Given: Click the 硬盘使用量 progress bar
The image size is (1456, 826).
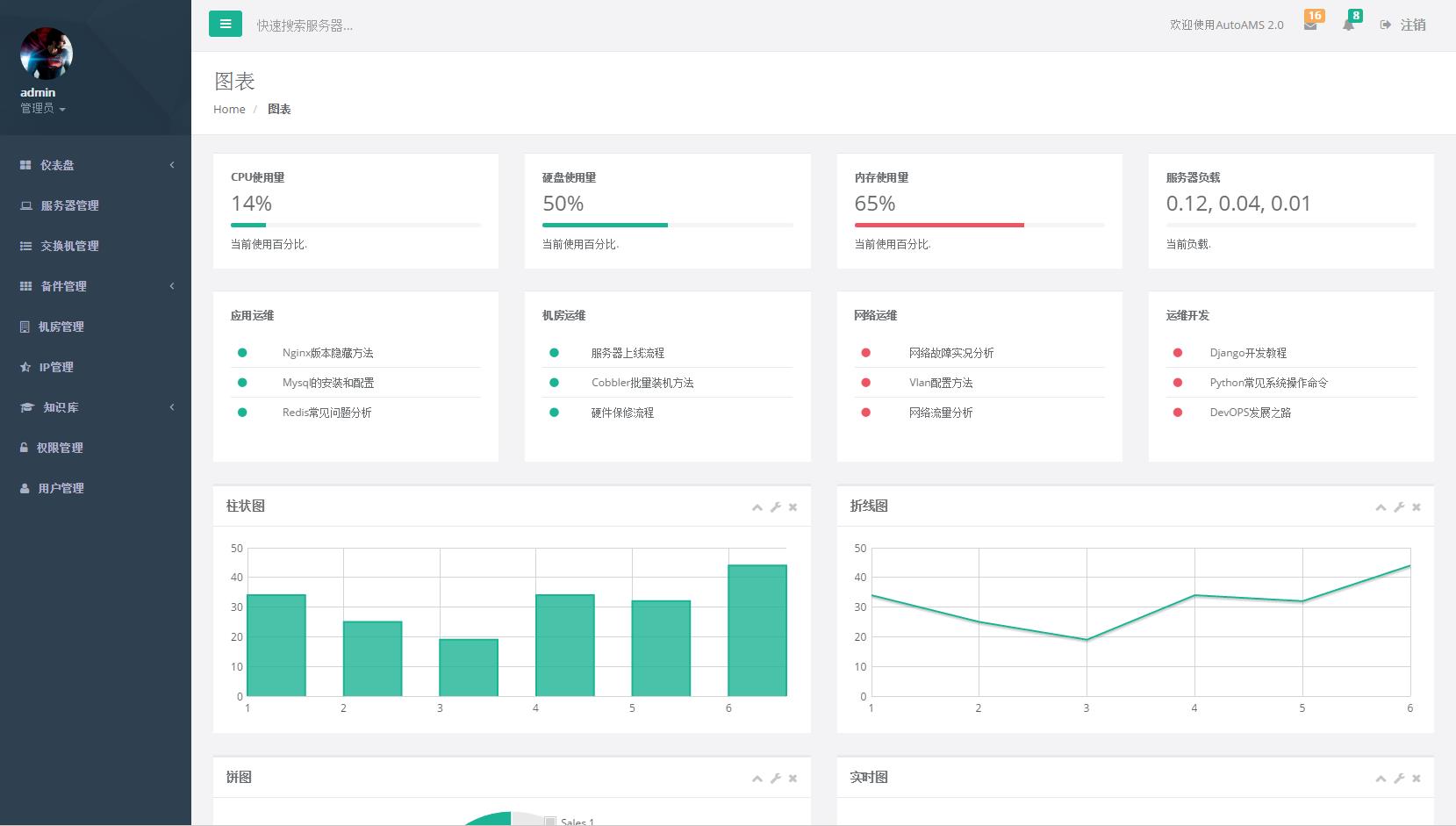Looking at the screenshot, I should 667,226.
